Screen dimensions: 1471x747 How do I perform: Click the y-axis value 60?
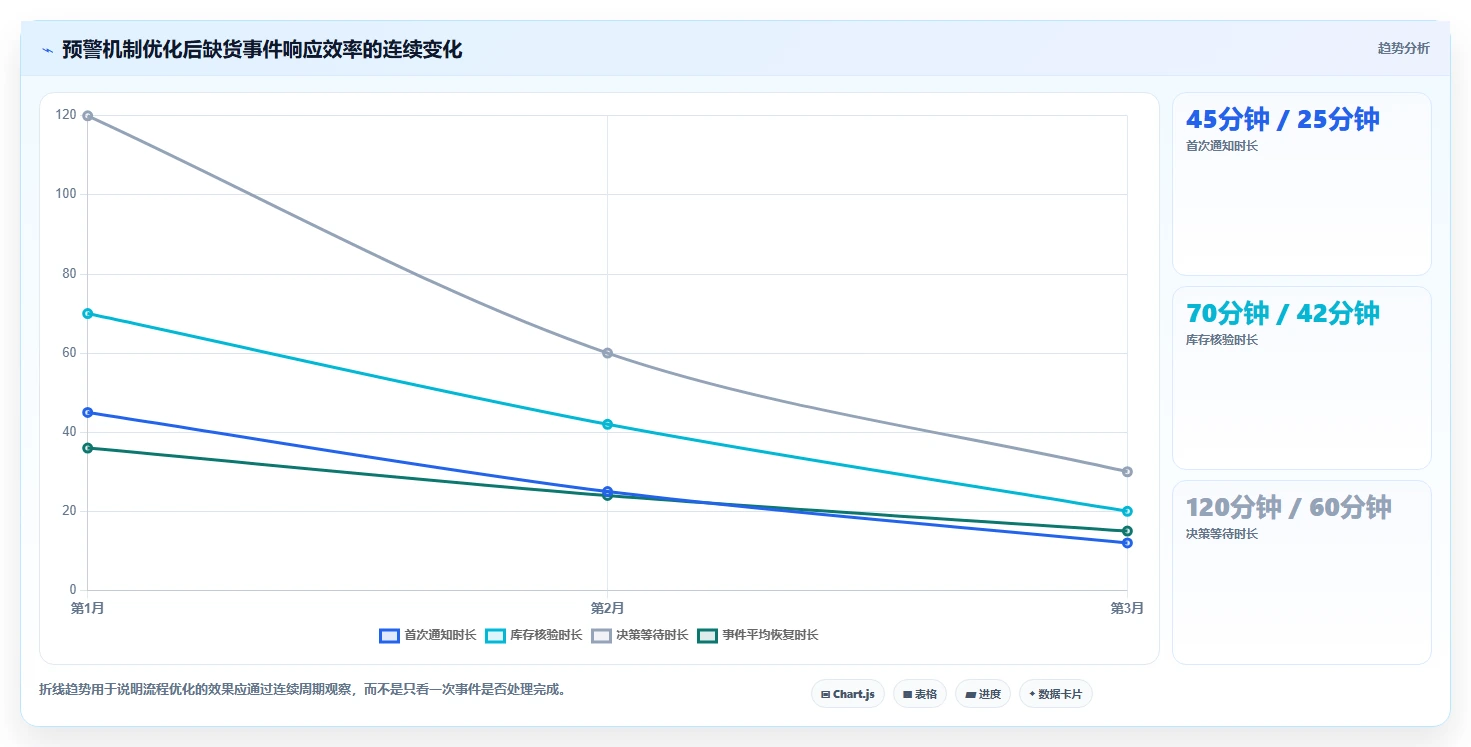[69, 352]
